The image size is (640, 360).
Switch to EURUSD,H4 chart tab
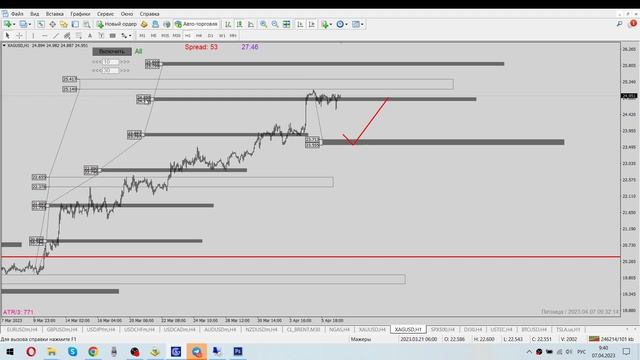point(22,329)
